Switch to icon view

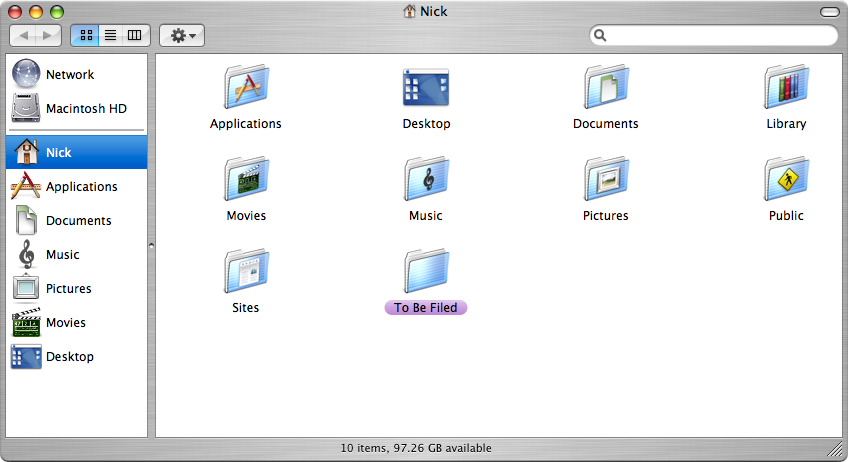[85, 35]
